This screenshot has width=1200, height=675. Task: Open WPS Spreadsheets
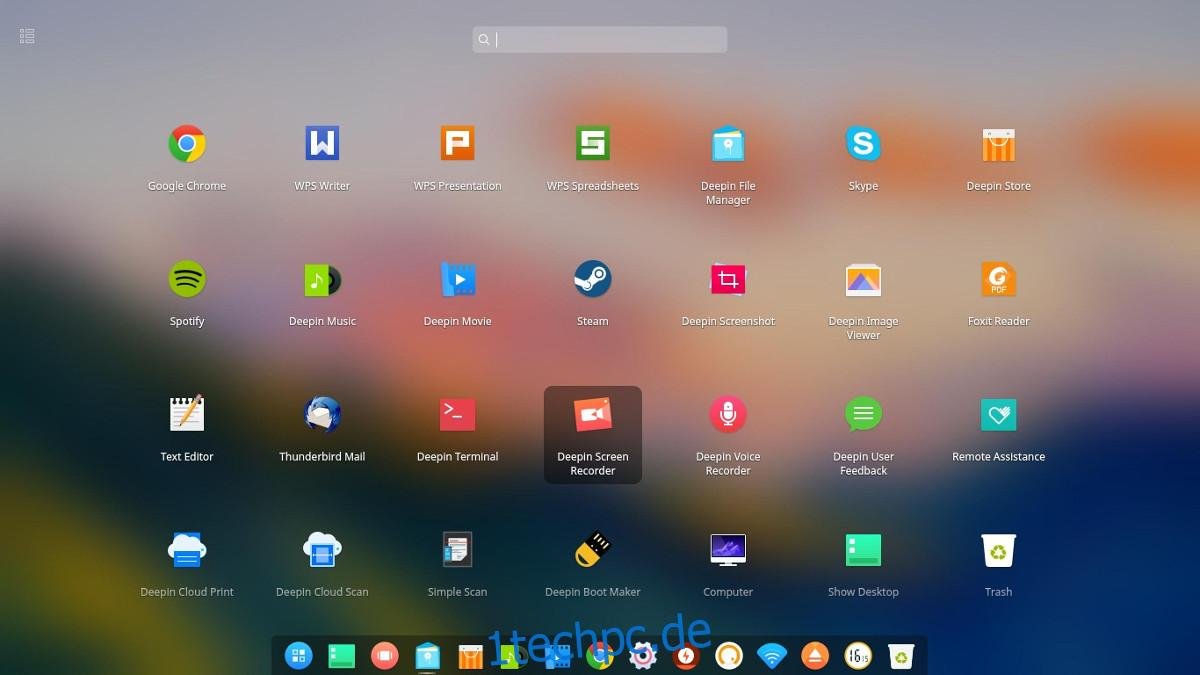[x=592, y=142]
